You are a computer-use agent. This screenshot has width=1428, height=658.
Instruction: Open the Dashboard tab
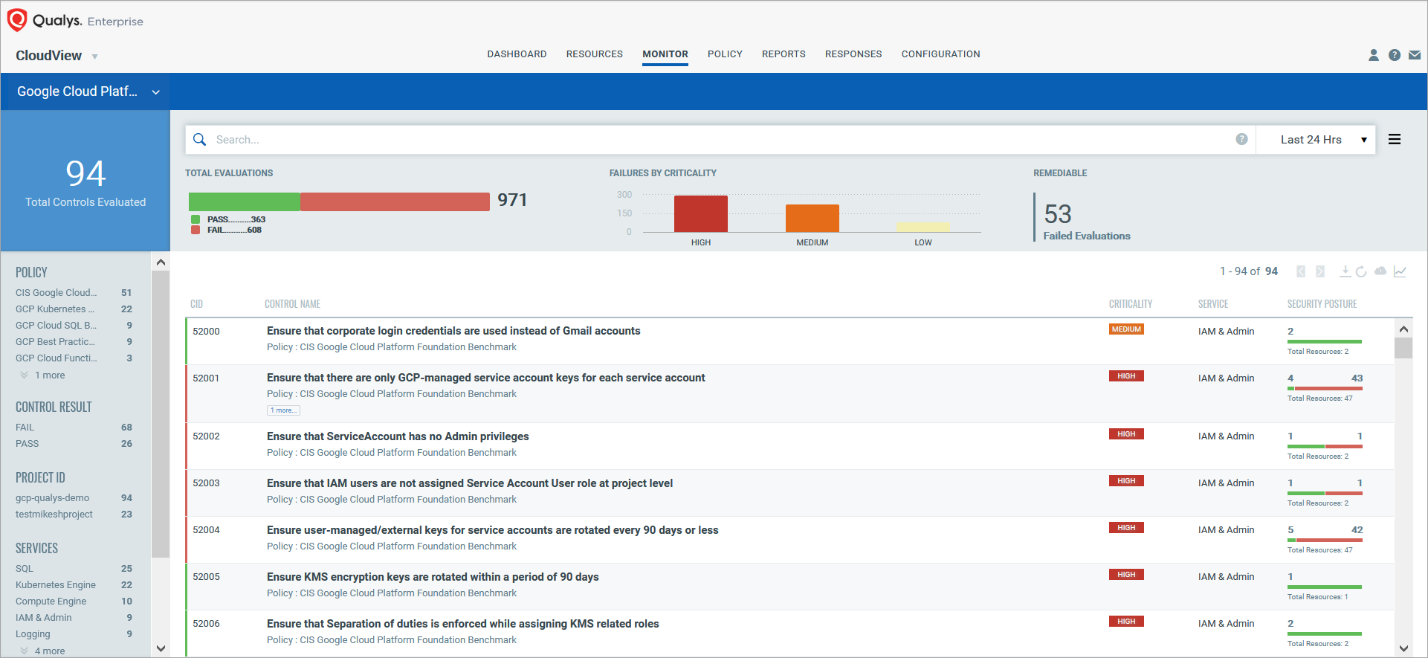(517, 54)
